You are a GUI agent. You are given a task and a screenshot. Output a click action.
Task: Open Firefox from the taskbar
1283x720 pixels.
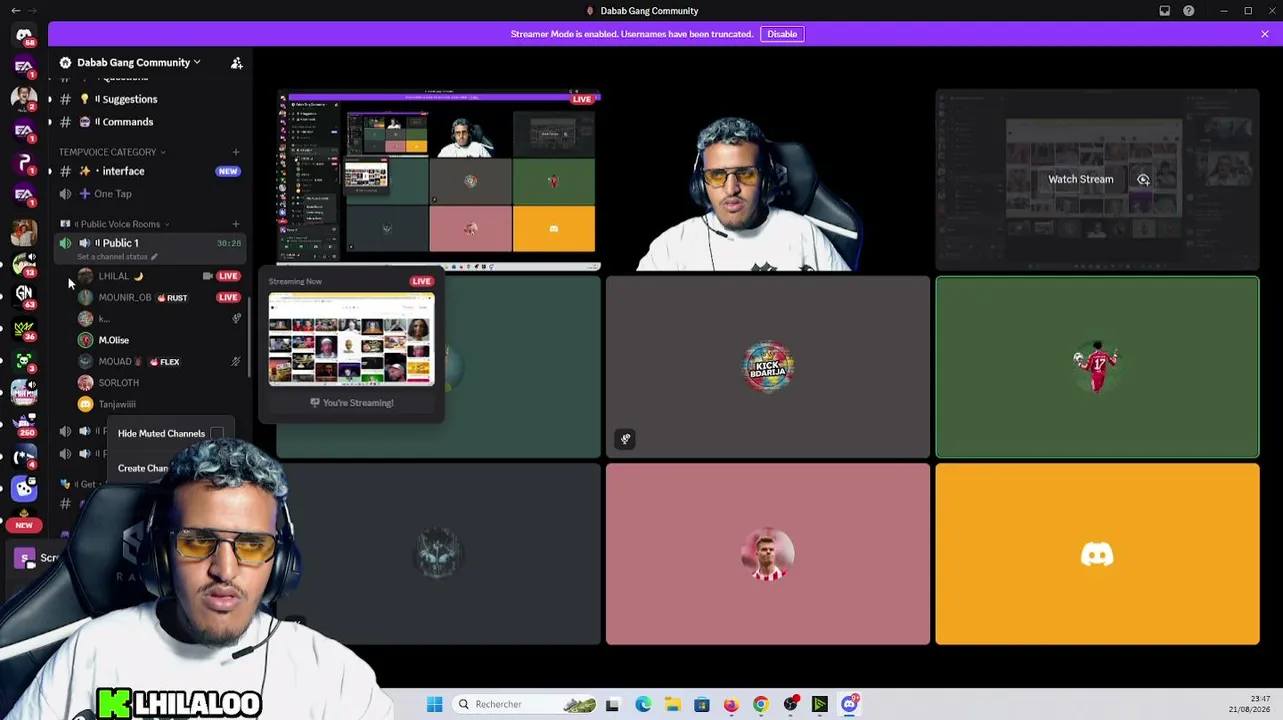click(x=731, y=704)
